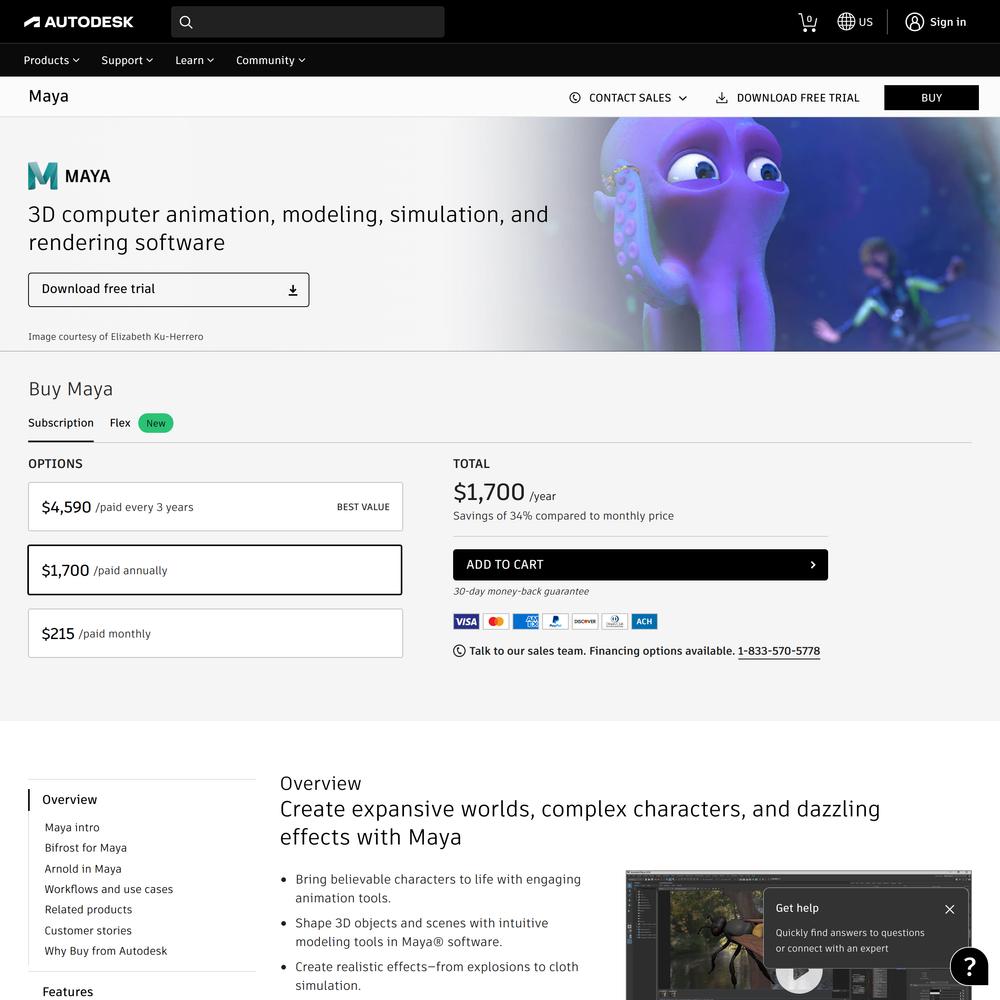The image size is (1000, 1000).
Task: Jump to Why Buy from Autodesk
Action: point(106,951)
